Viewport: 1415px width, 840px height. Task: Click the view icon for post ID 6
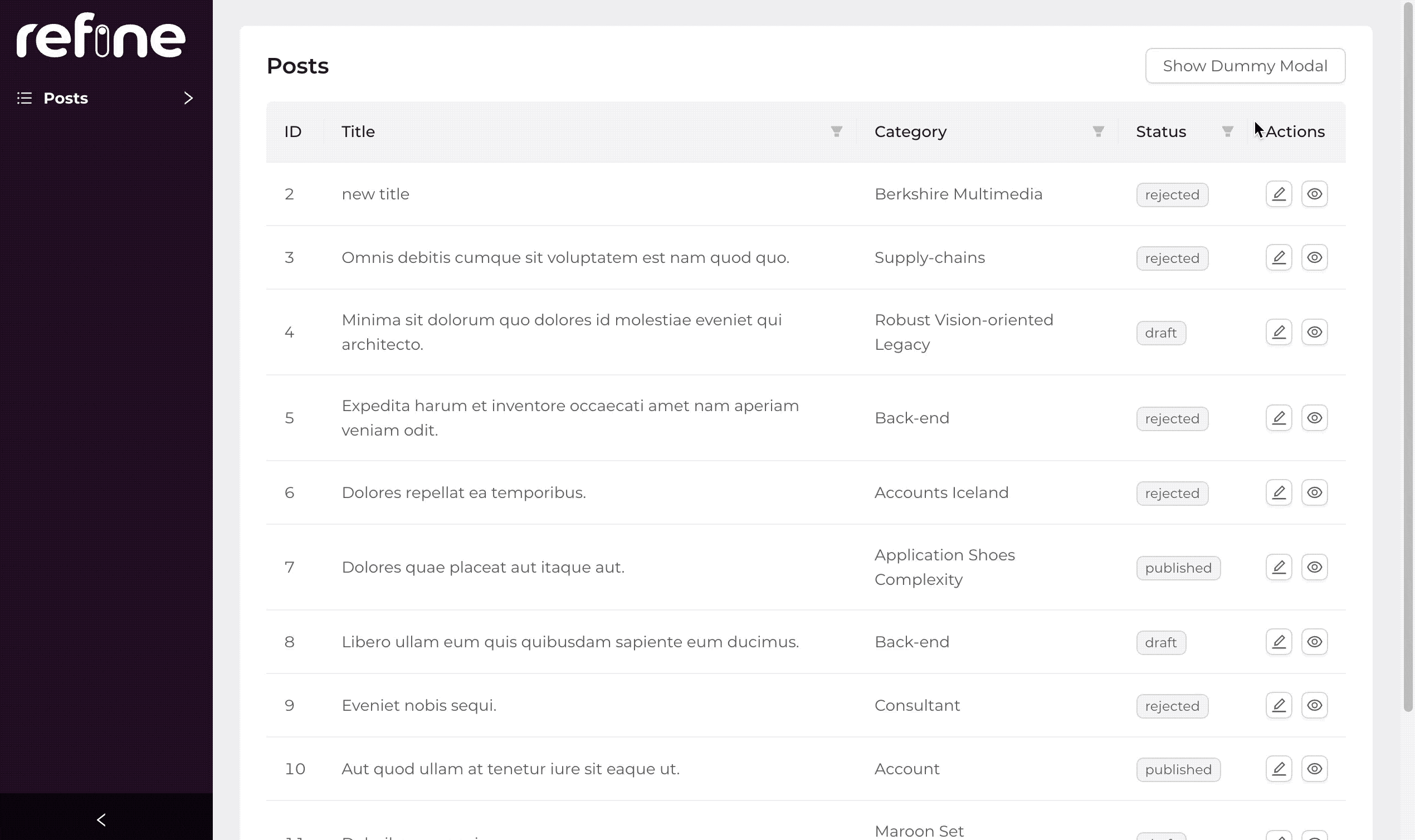pos(1314,492)
